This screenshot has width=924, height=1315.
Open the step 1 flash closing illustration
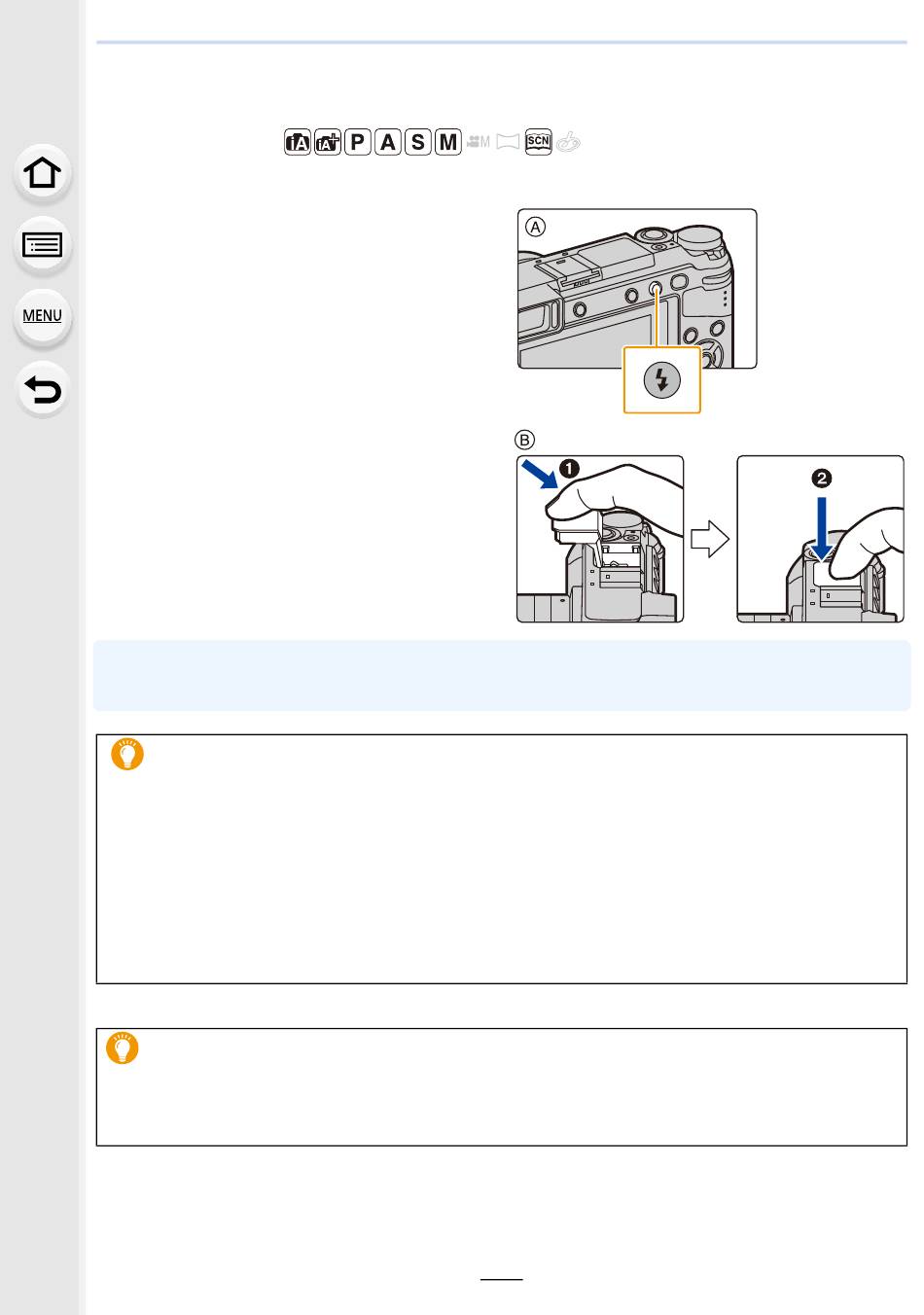coord(600,539)
